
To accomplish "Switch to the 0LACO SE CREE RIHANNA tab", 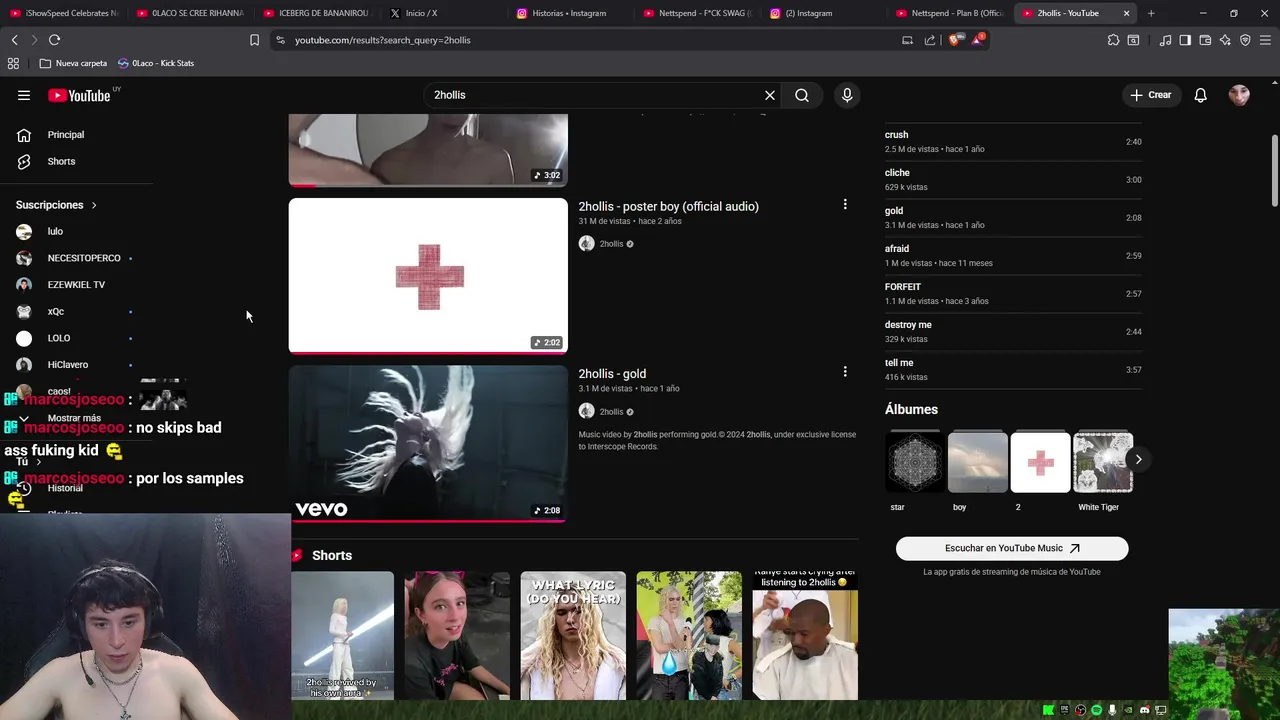I will tap(189, 13).
